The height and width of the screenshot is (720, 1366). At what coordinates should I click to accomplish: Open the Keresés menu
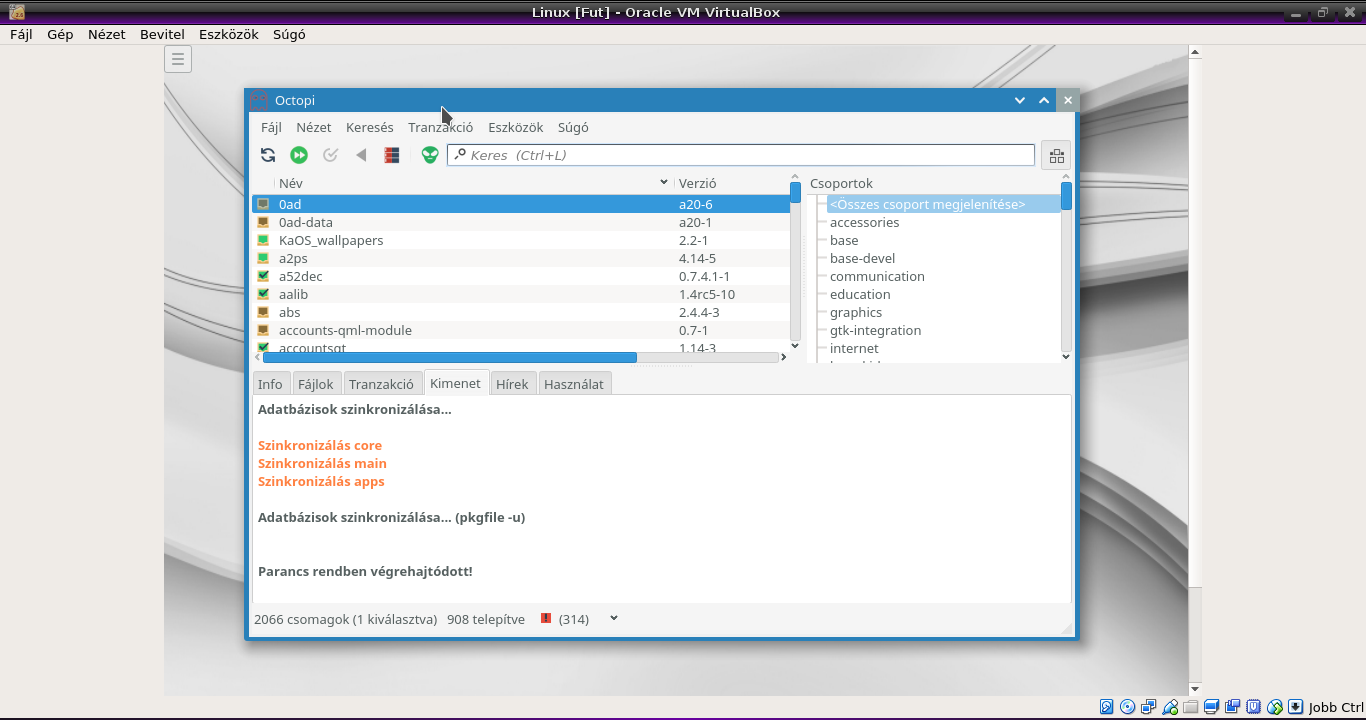click(x=370, y=127)
